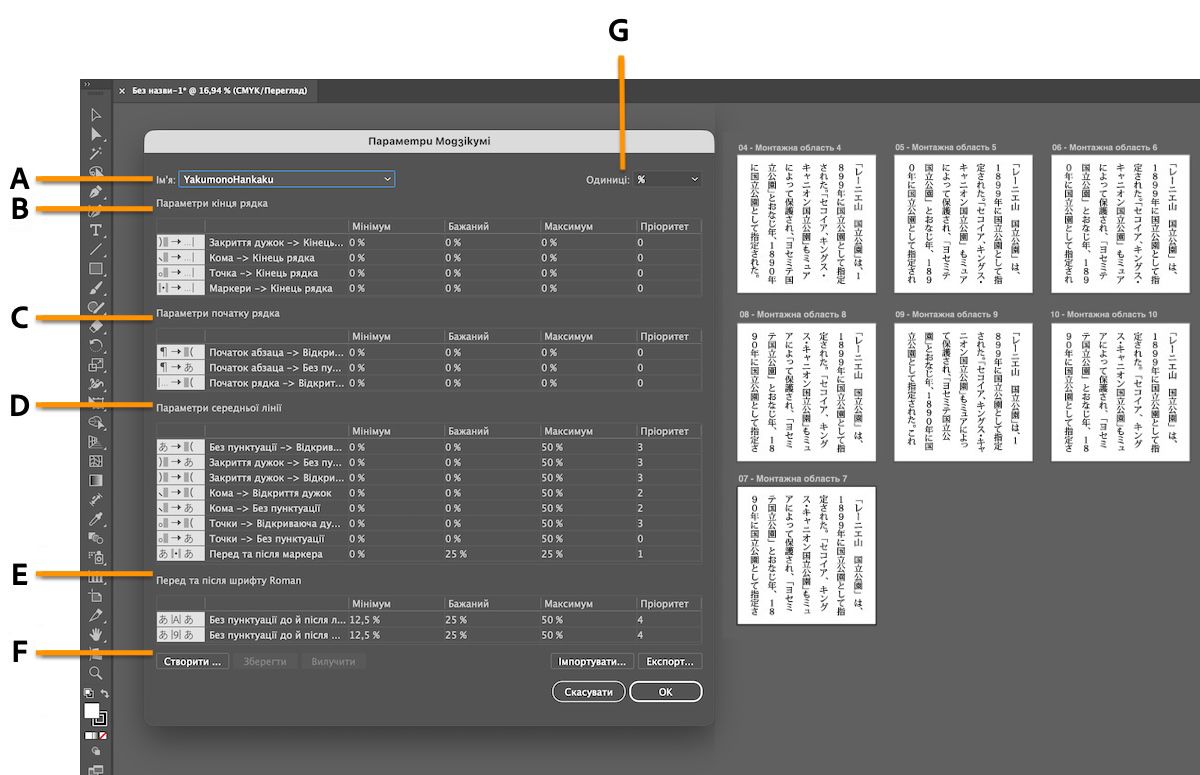Click artboard 10 - Монтажна область 10
This screenshot has height=775, width=1200.
[1119, 390]
